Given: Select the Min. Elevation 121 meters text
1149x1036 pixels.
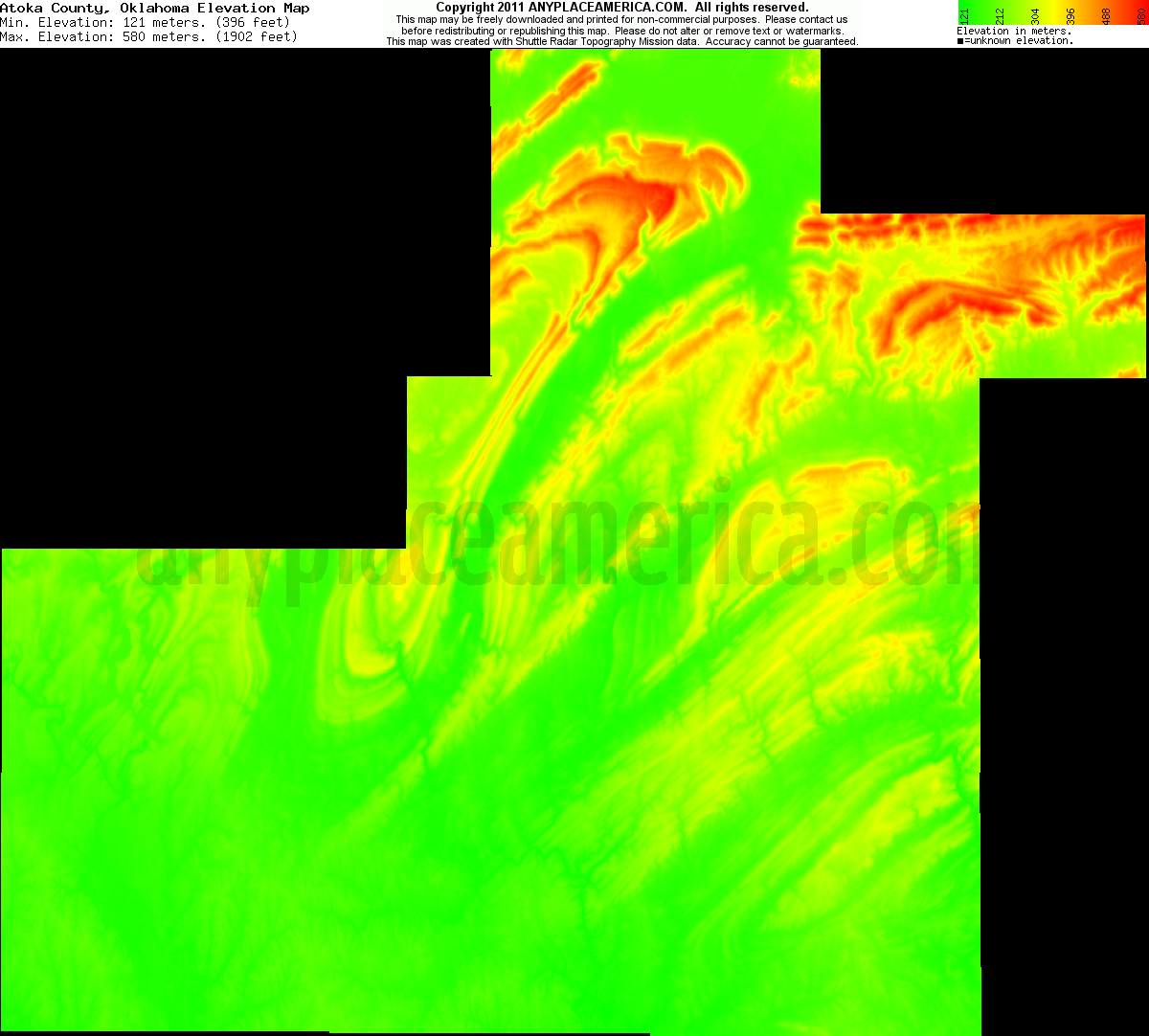Looking at the screenshot, I should coord(144,22).
